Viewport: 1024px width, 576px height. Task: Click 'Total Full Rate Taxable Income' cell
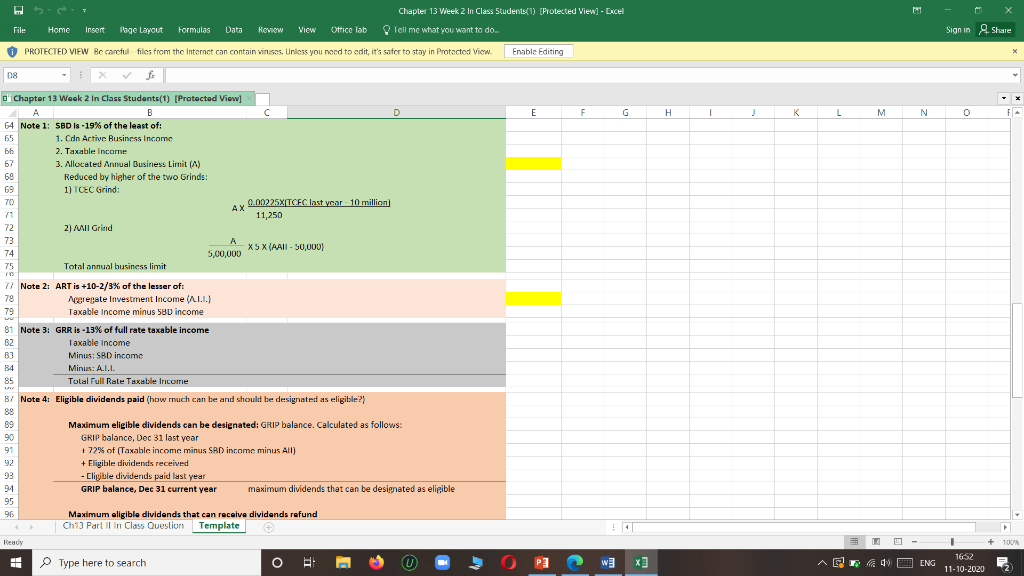(x=128, y=381)
